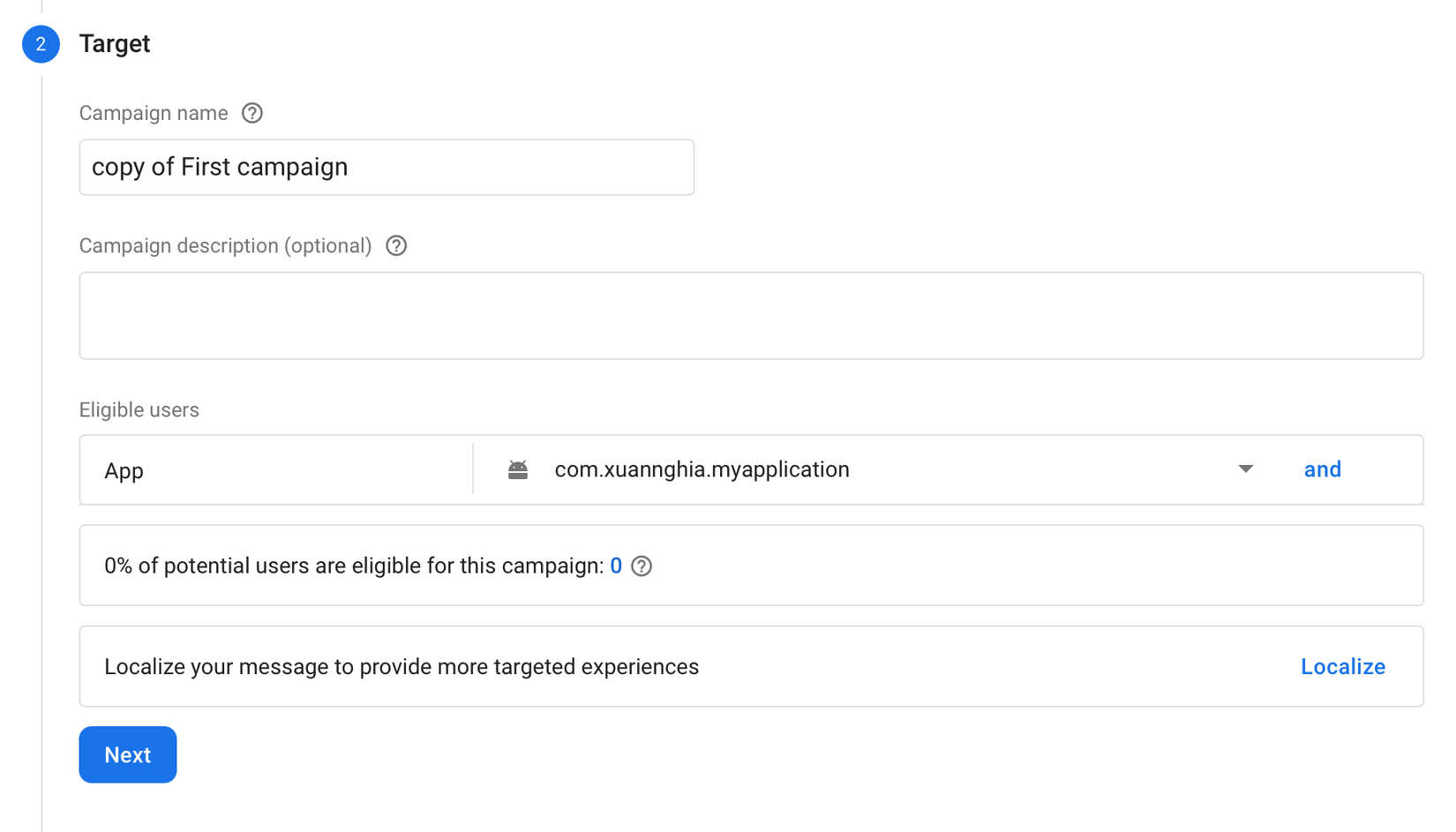1456x832 pixels.
Task: Select the com.xuannghia.myapplication app field
Action: click(702, 470)
